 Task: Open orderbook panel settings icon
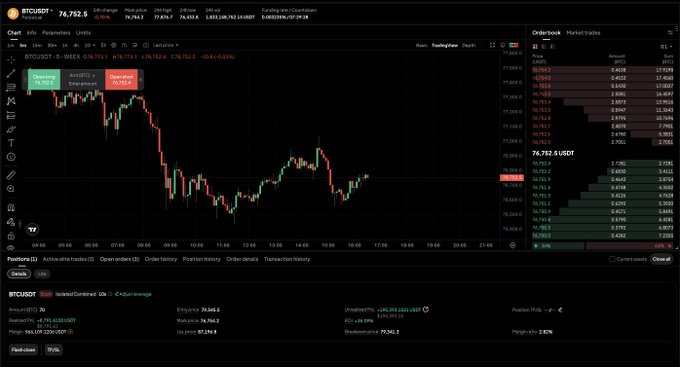coord(670,33)
